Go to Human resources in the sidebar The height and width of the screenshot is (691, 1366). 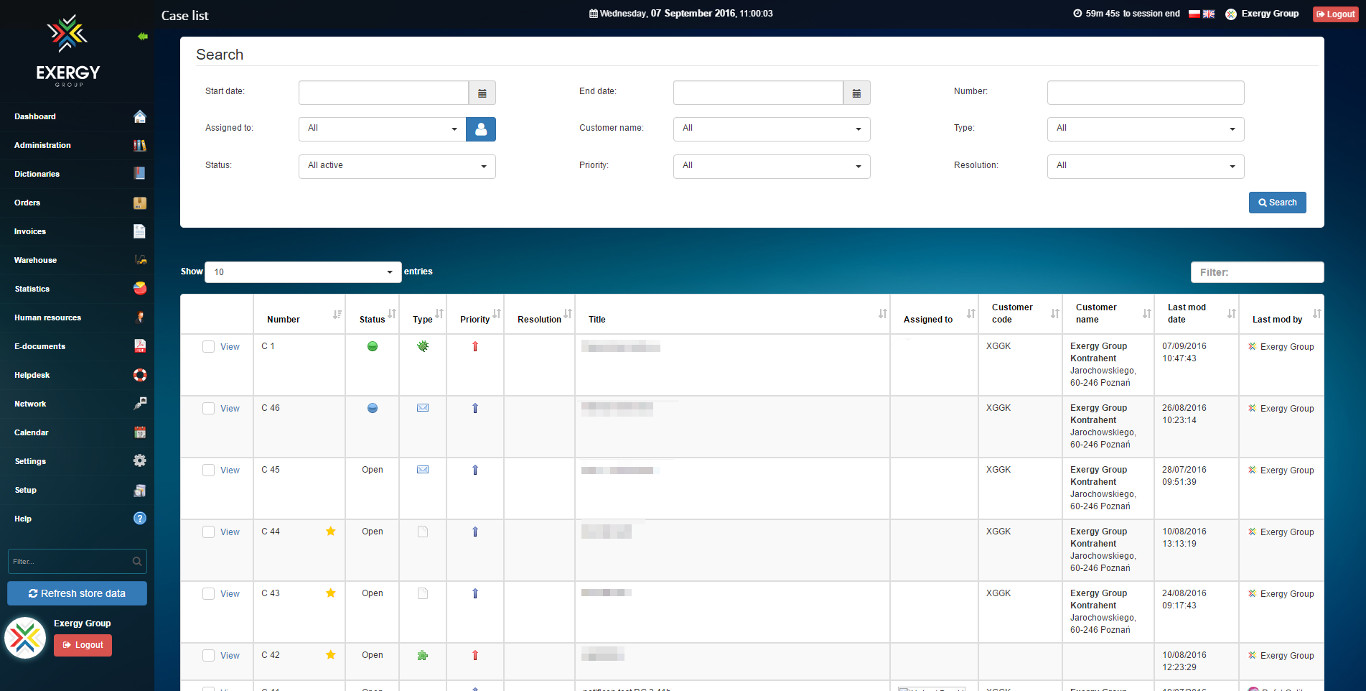77,318
